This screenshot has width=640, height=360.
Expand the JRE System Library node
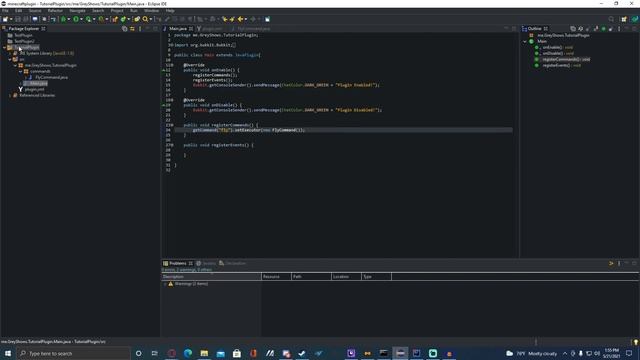point(10,53)
